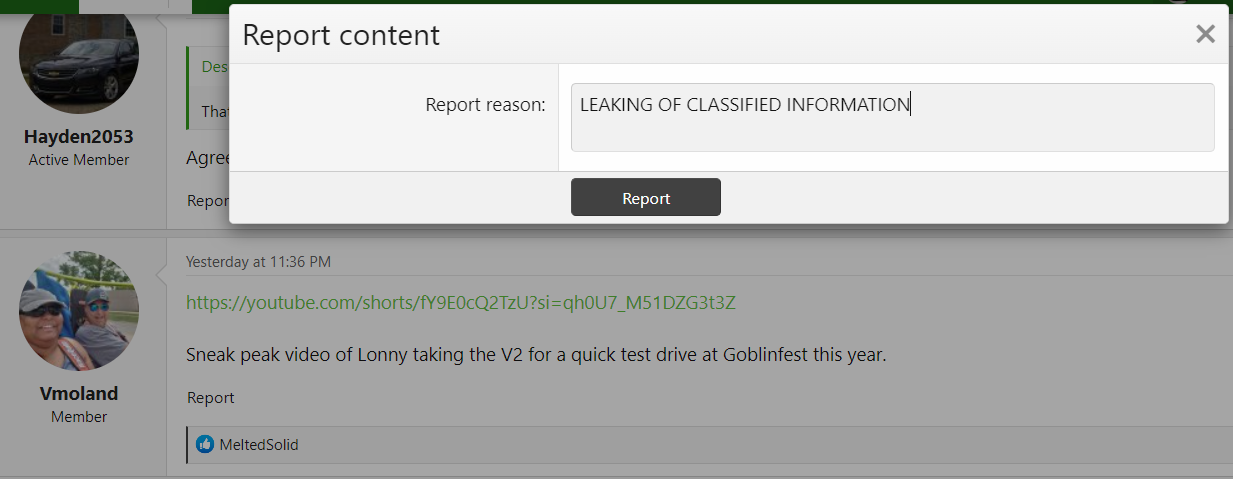Image resolution: width=1233 pixels, height=479 pixels.
Task: Click Report link under Hayden2053's post
Action: coord(208,200)
